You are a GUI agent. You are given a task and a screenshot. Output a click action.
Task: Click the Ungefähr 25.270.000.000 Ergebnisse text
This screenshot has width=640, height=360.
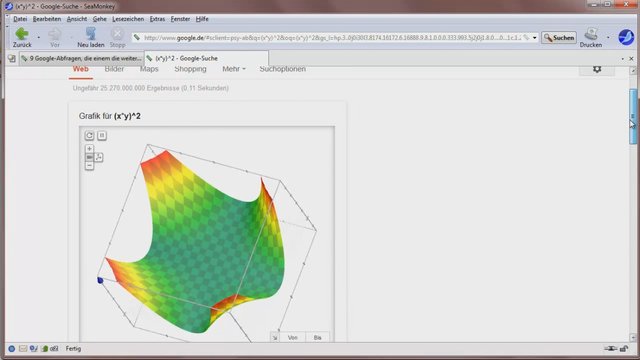(151, 88)
